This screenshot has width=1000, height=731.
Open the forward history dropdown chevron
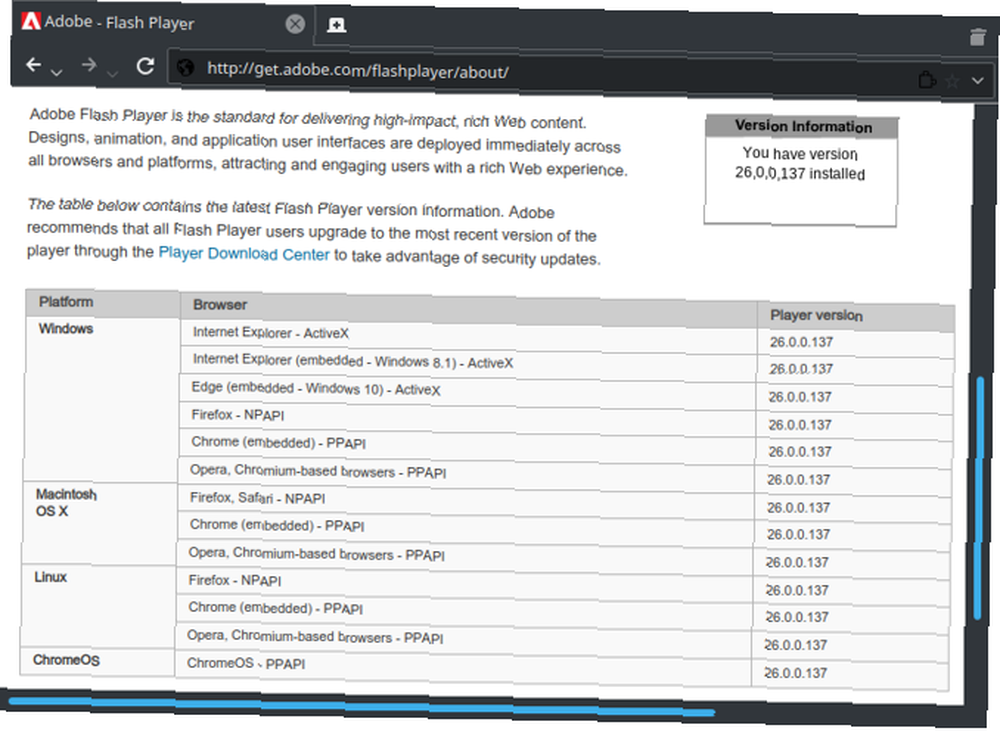112,74
